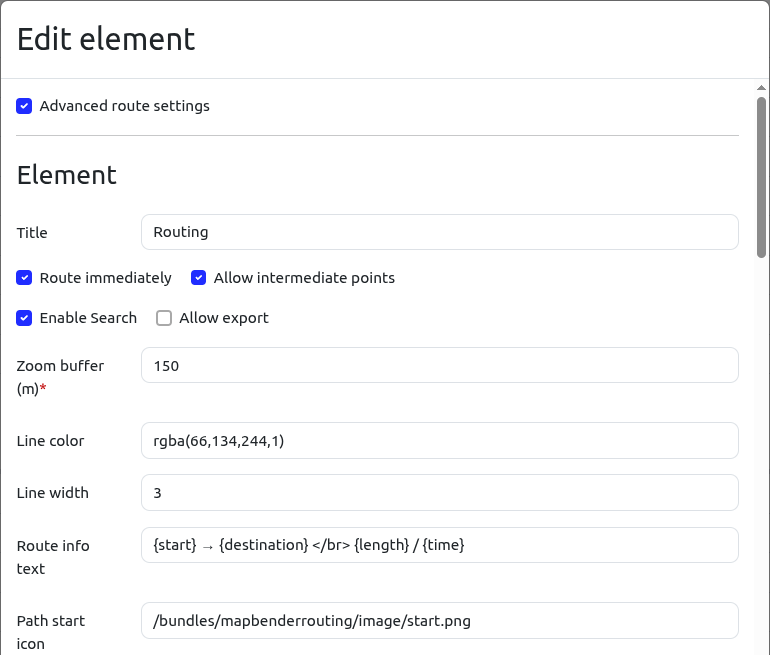Click the 'Edit element' dialog title
This screenshot has width=770, height=655.
[106, 39]
